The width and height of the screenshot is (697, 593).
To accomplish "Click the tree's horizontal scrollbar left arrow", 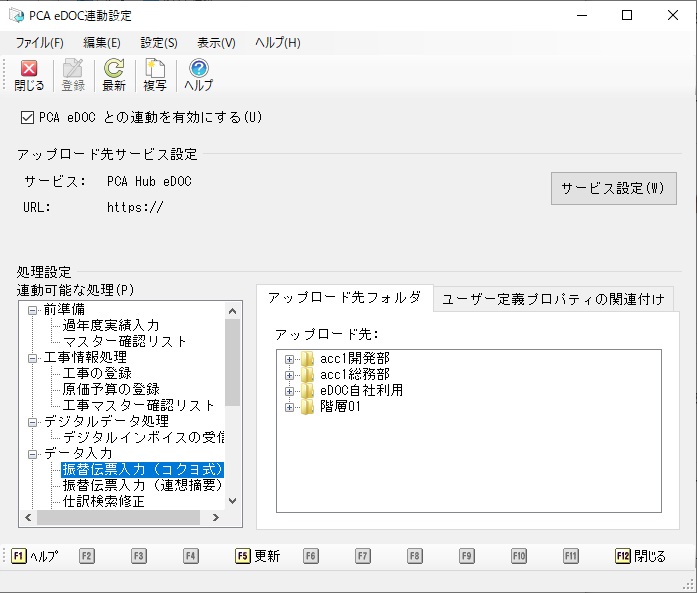I will point(28,517).
